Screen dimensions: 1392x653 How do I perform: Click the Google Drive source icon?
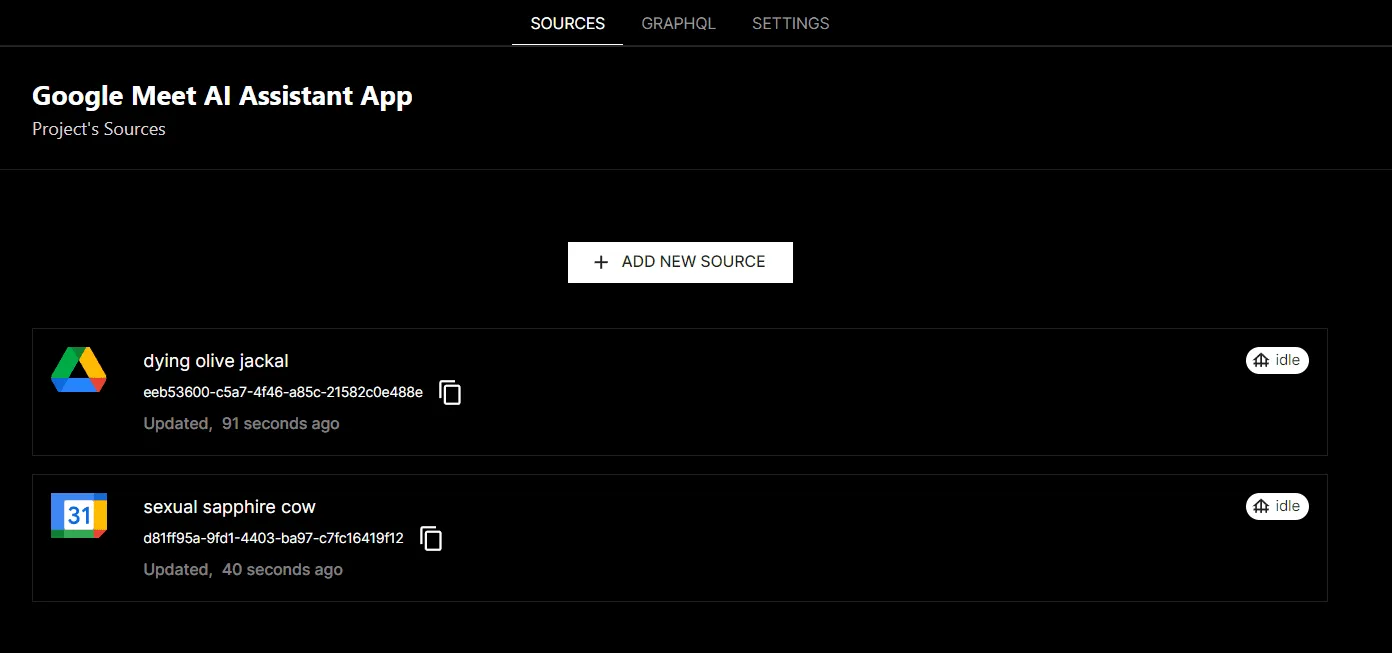(x=78, y=370)
